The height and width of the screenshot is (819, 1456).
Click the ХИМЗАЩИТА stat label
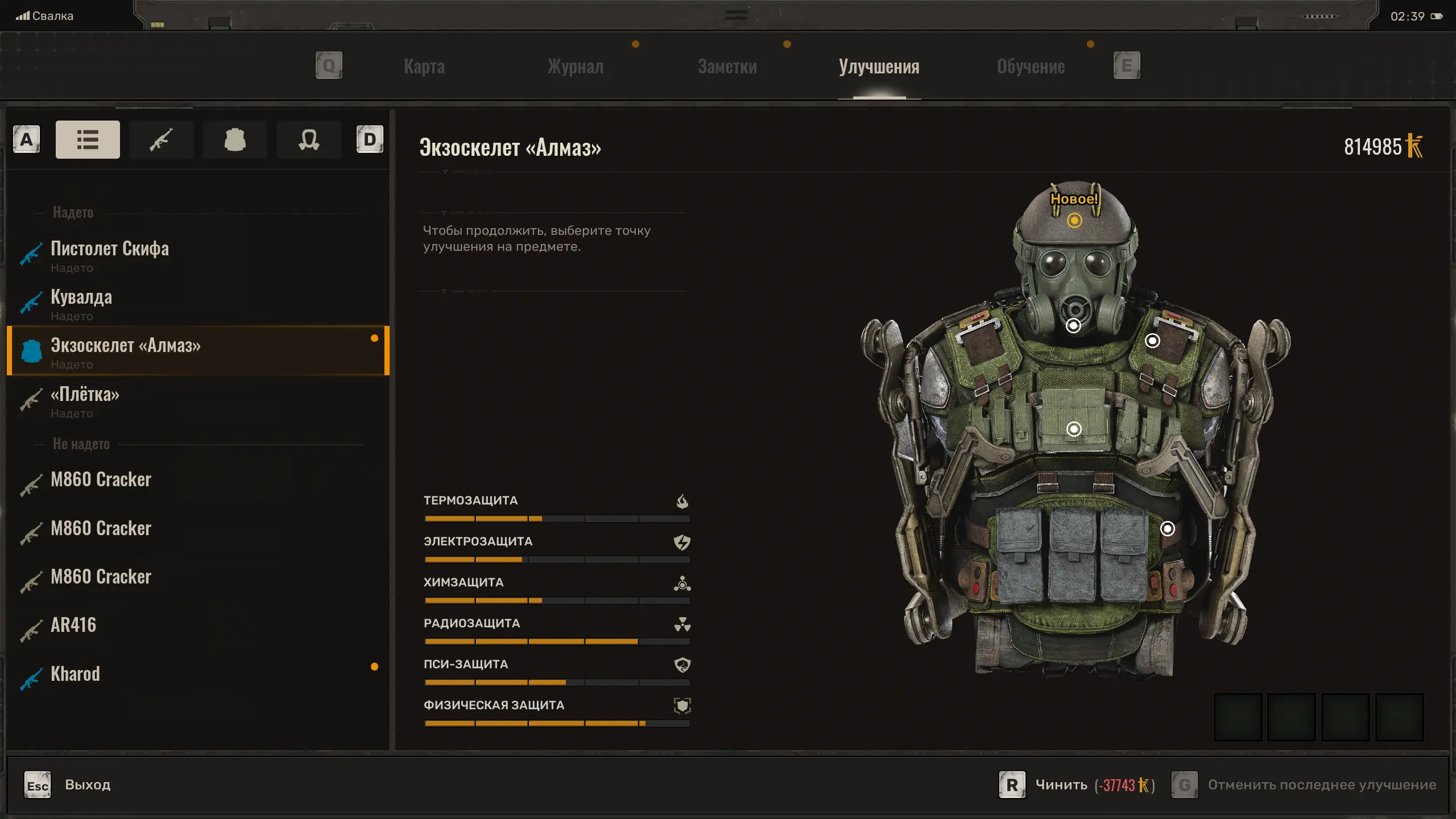coord(464,582)
